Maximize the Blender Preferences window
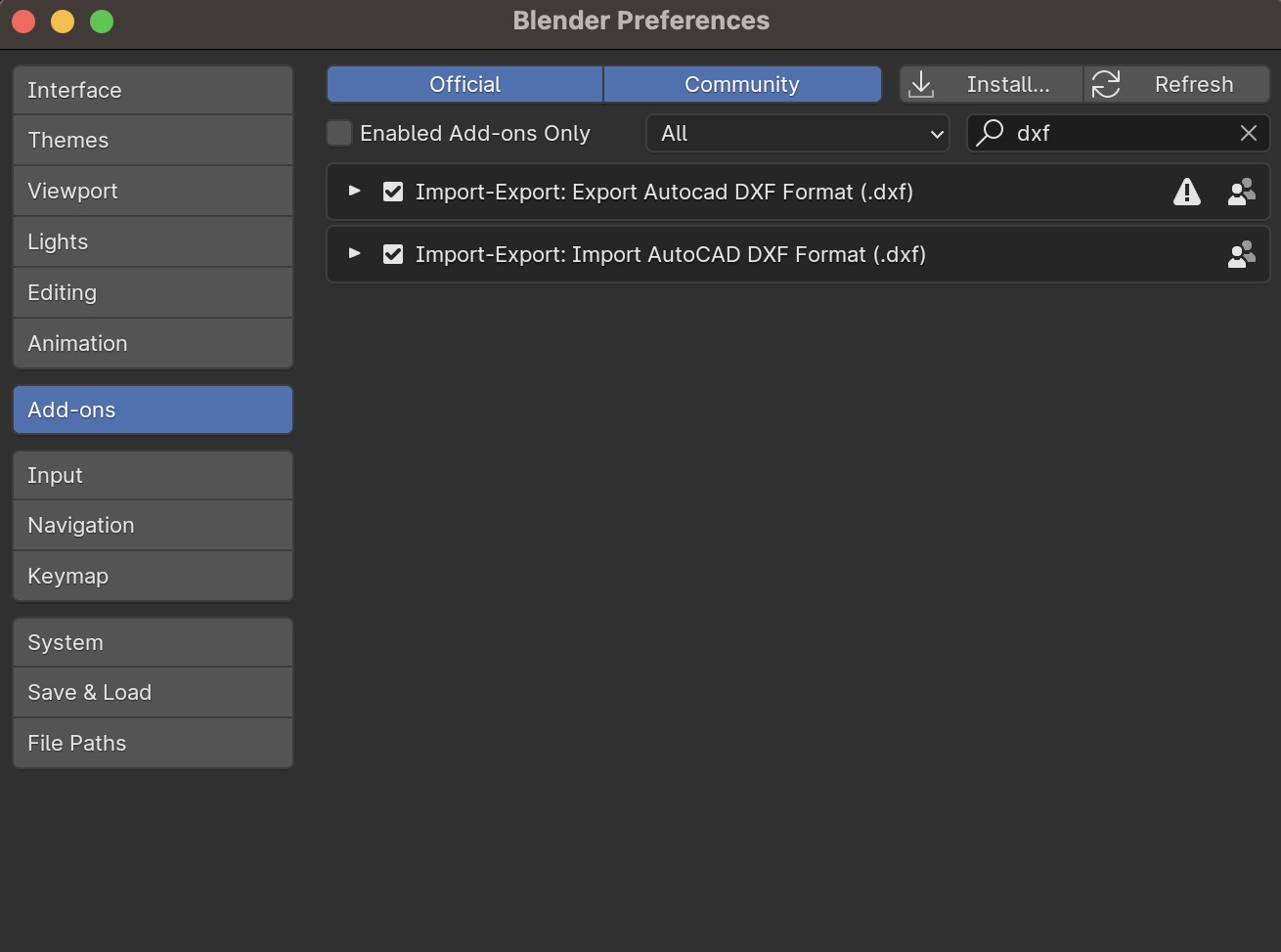 pyautogui.click(x=102, y=22)
